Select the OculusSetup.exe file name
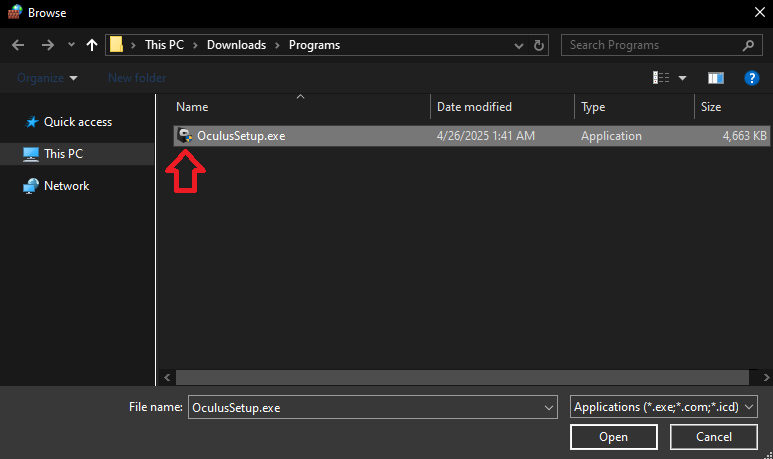 click(241, 136)
